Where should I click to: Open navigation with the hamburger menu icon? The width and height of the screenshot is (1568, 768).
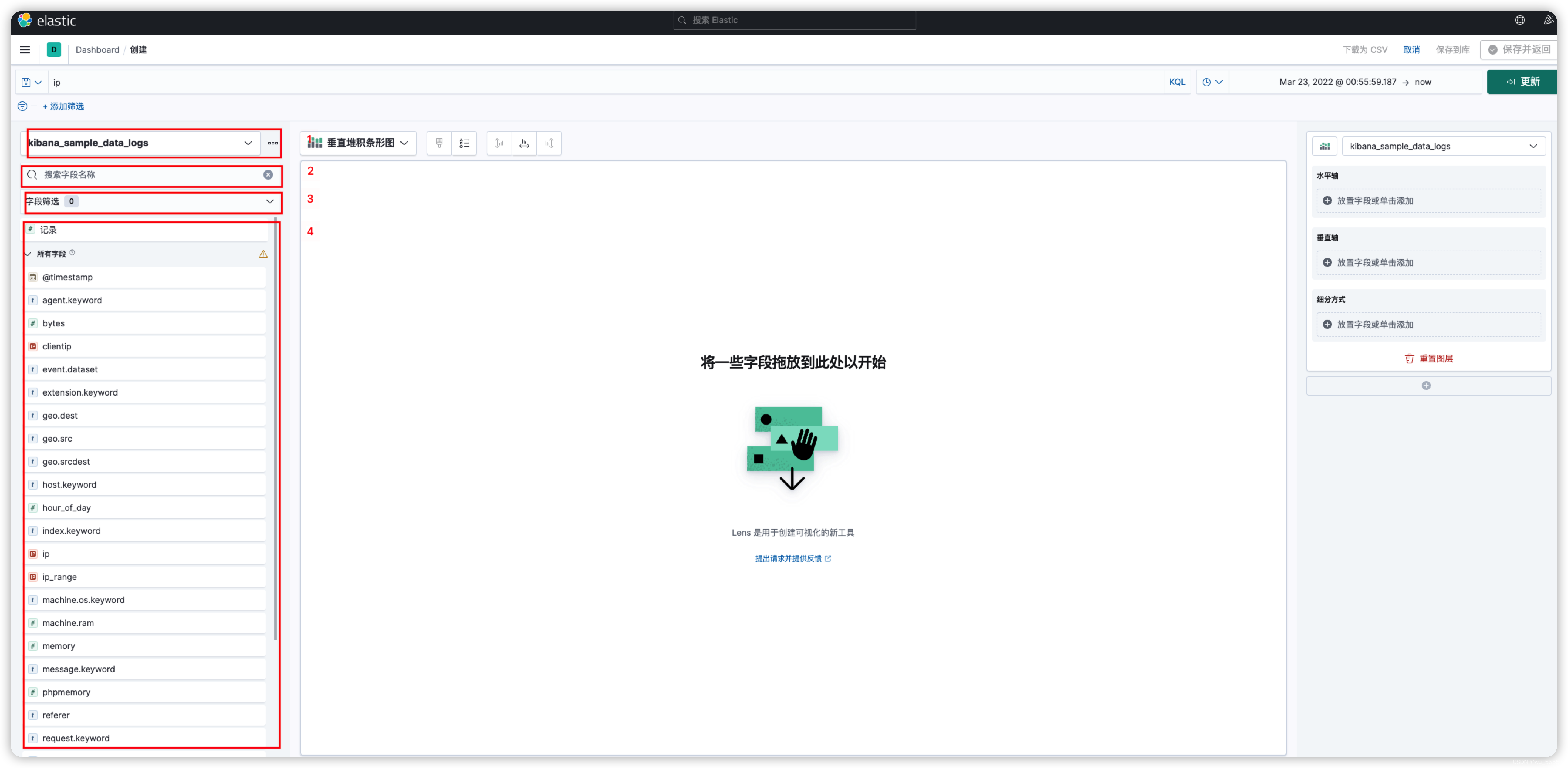click(x=24, y=50)
